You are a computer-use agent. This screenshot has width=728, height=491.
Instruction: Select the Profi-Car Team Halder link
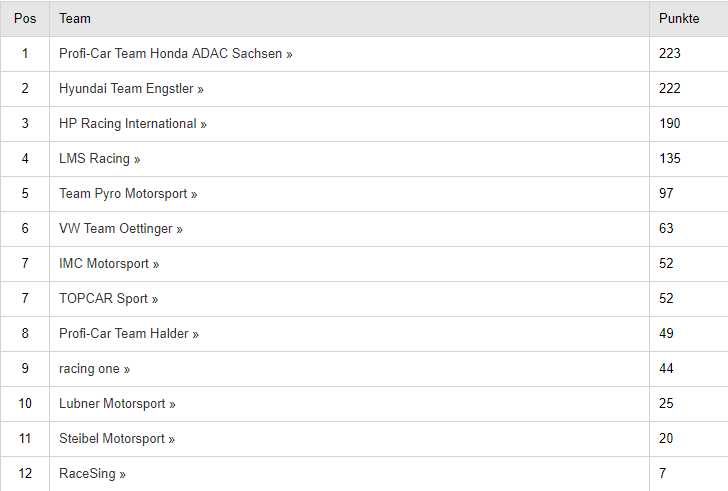pyautogui.click(x=129, y=334)
